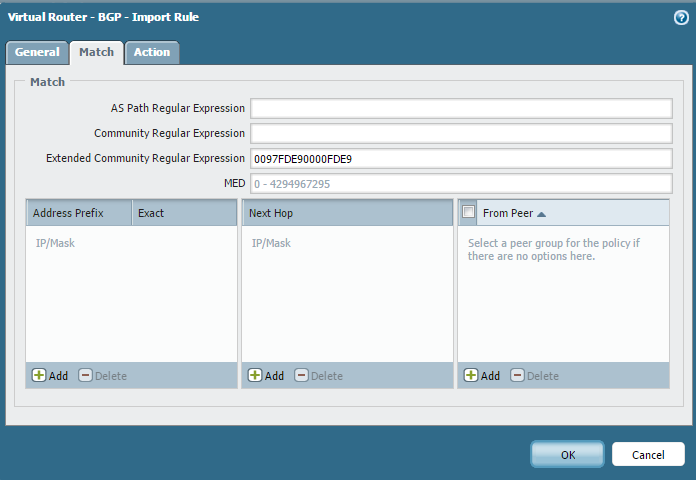Click the Delete label under Next Hop
Image resolution: width=696 pixels, height=480 pixels.
coord(327,376)
